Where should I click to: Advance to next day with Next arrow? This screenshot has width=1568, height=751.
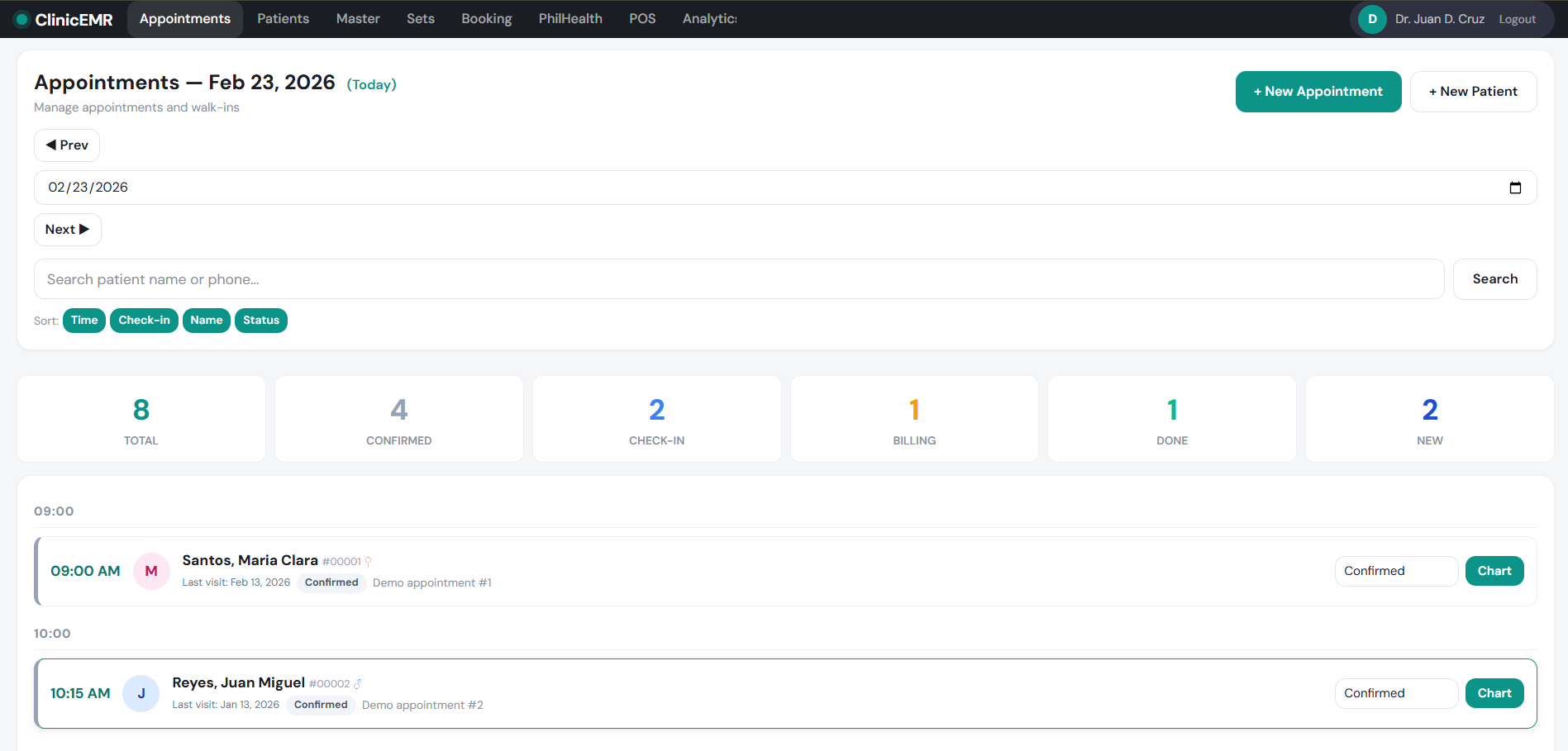point(68,230)
